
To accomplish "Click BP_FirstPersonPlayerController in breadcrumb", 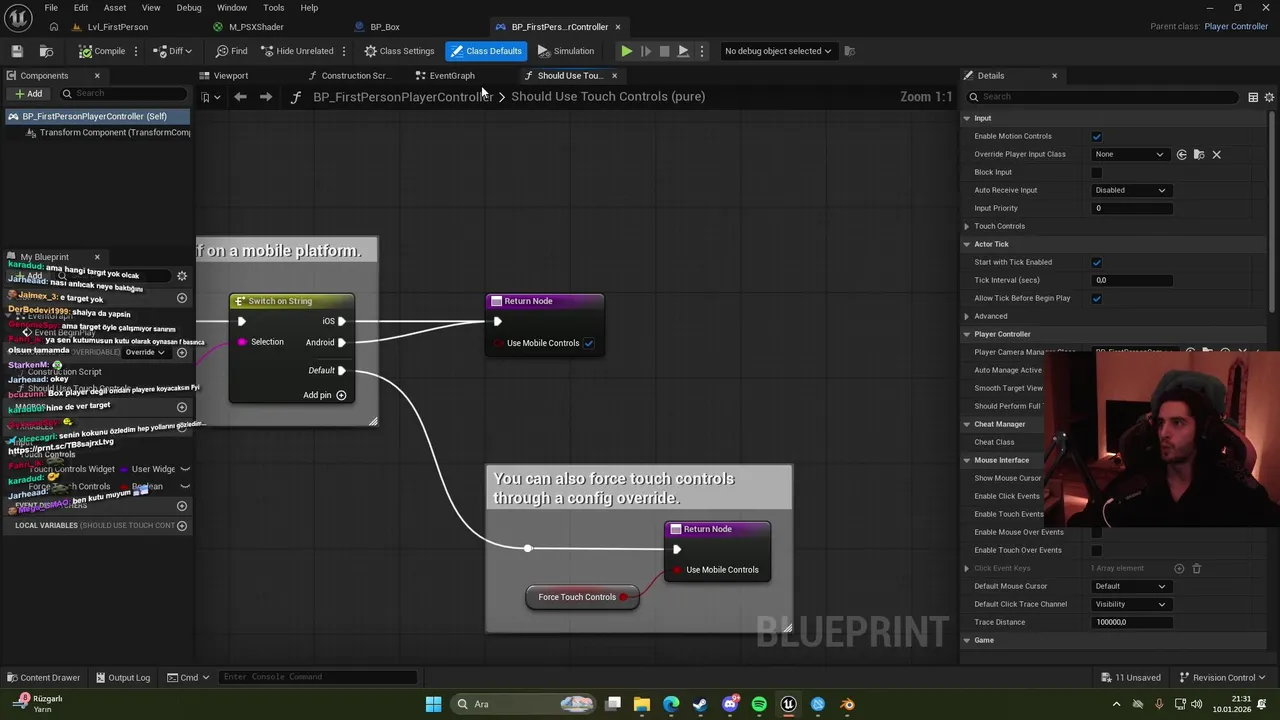I will pyautogui.click(x=403, y=97).
